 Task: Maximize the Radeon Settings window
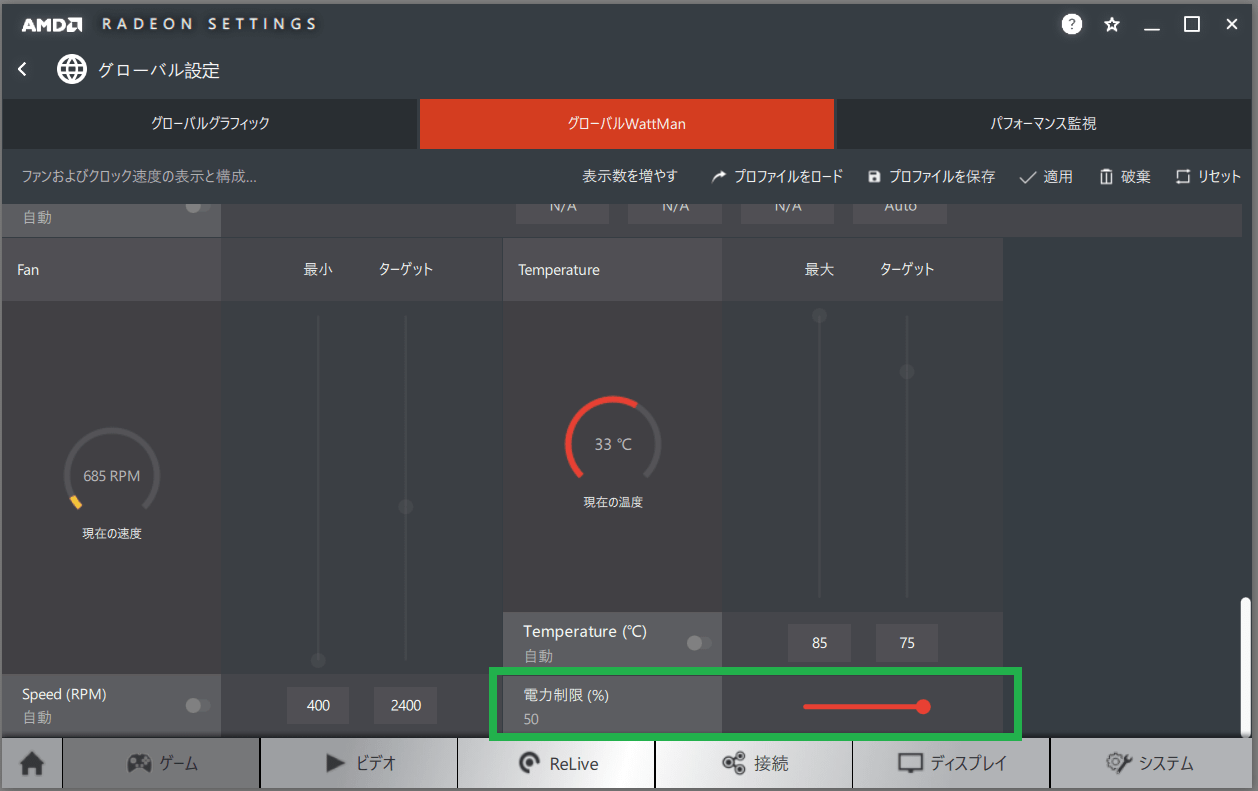tap(1192, 24)
